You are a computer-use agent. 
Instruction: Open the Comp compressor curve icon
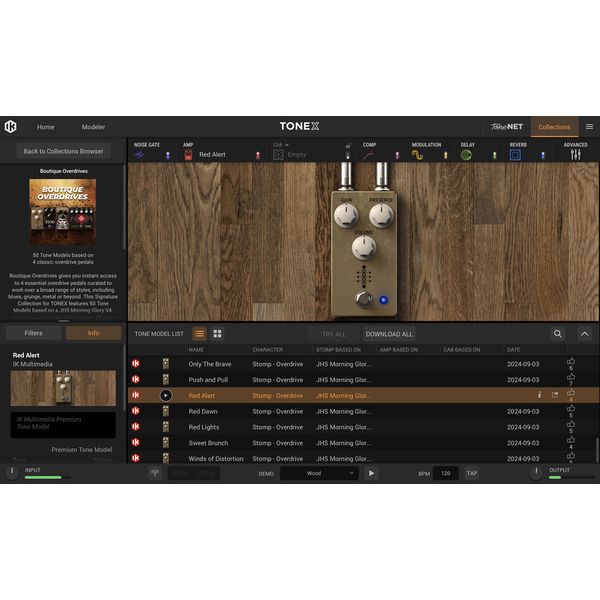[368, 155]
